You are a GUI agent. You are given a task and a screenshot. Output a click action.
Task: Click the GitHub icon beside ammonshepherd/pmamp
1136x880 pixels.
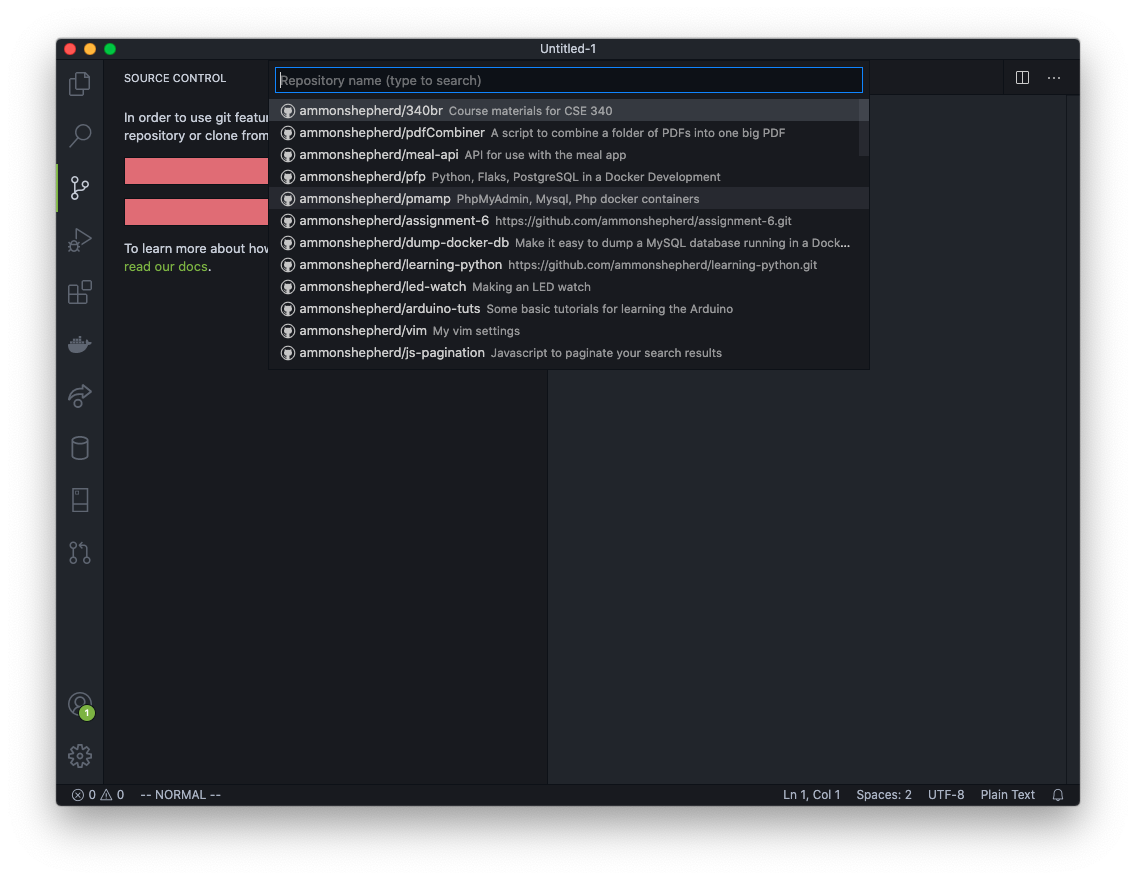288,198
